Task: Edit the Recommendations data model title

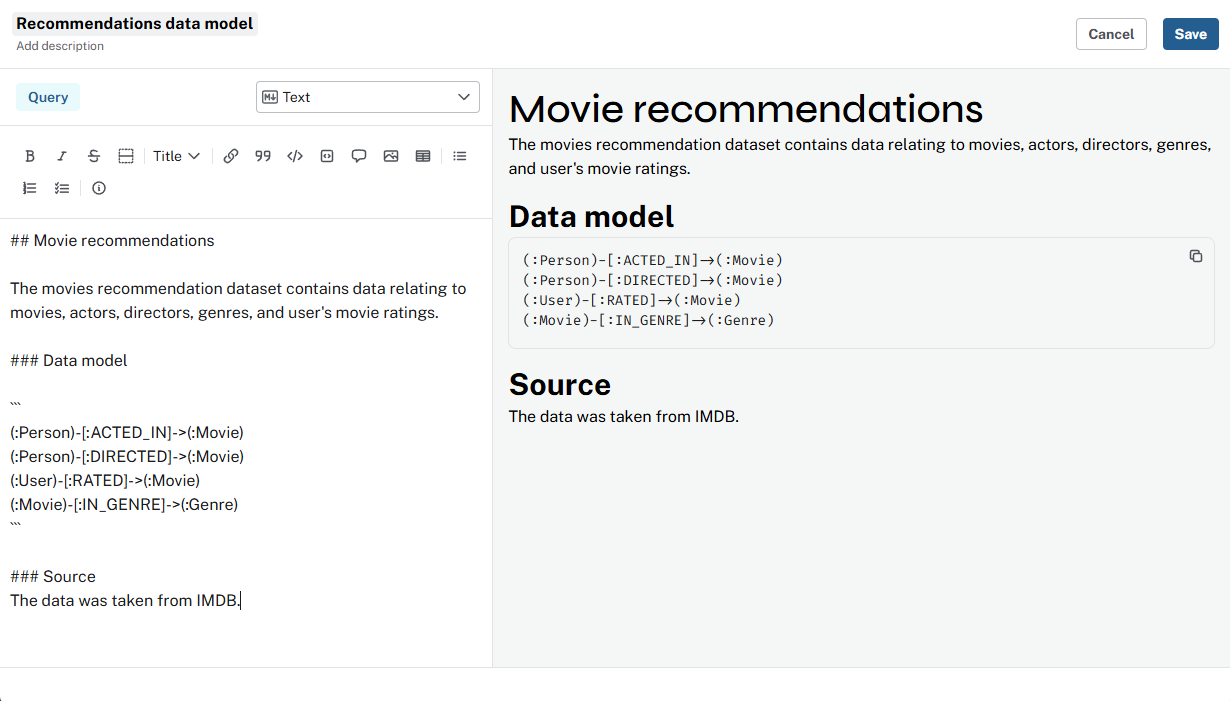Action: (x=135, y=24)
